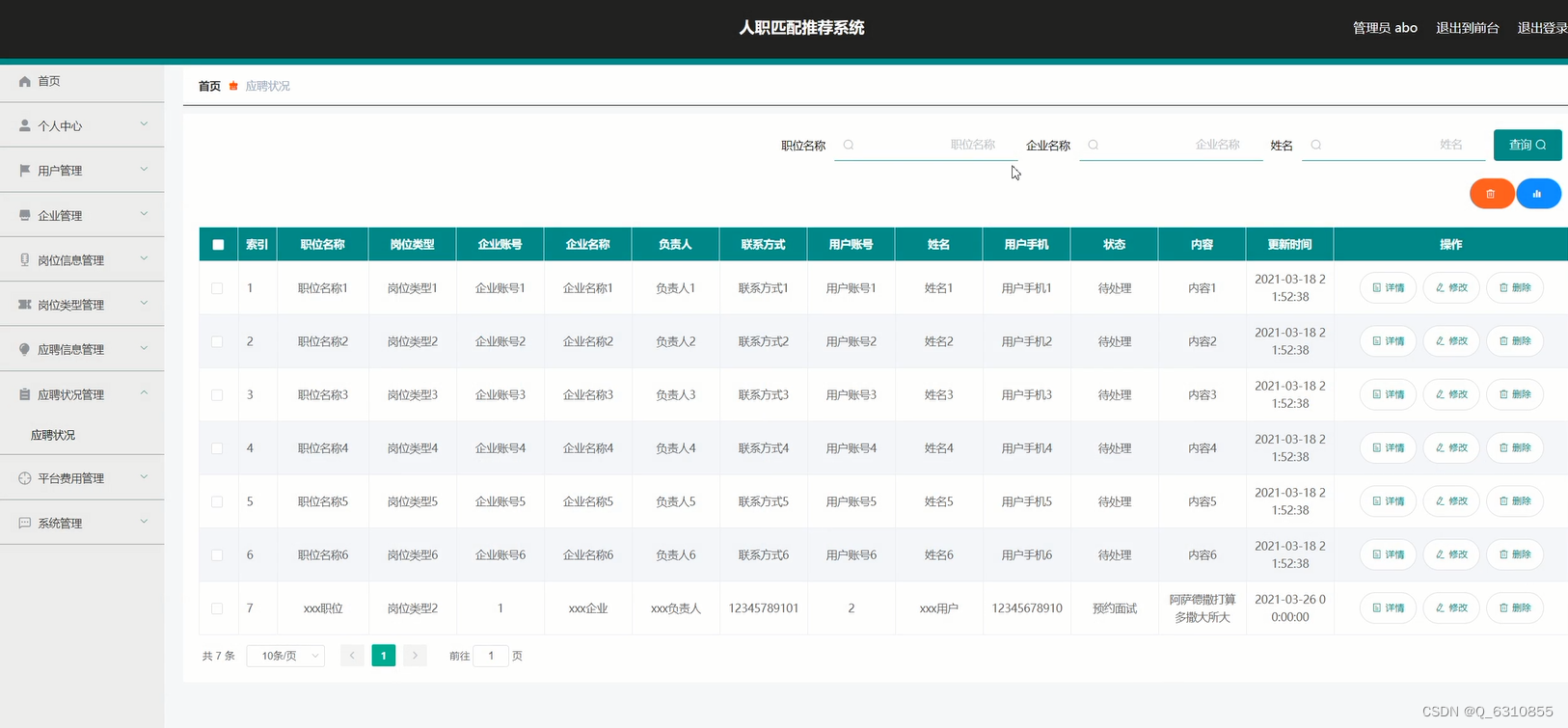Expand the 平台费用管理 menu chevron
1568x728 pixels.
pos(144,476)
